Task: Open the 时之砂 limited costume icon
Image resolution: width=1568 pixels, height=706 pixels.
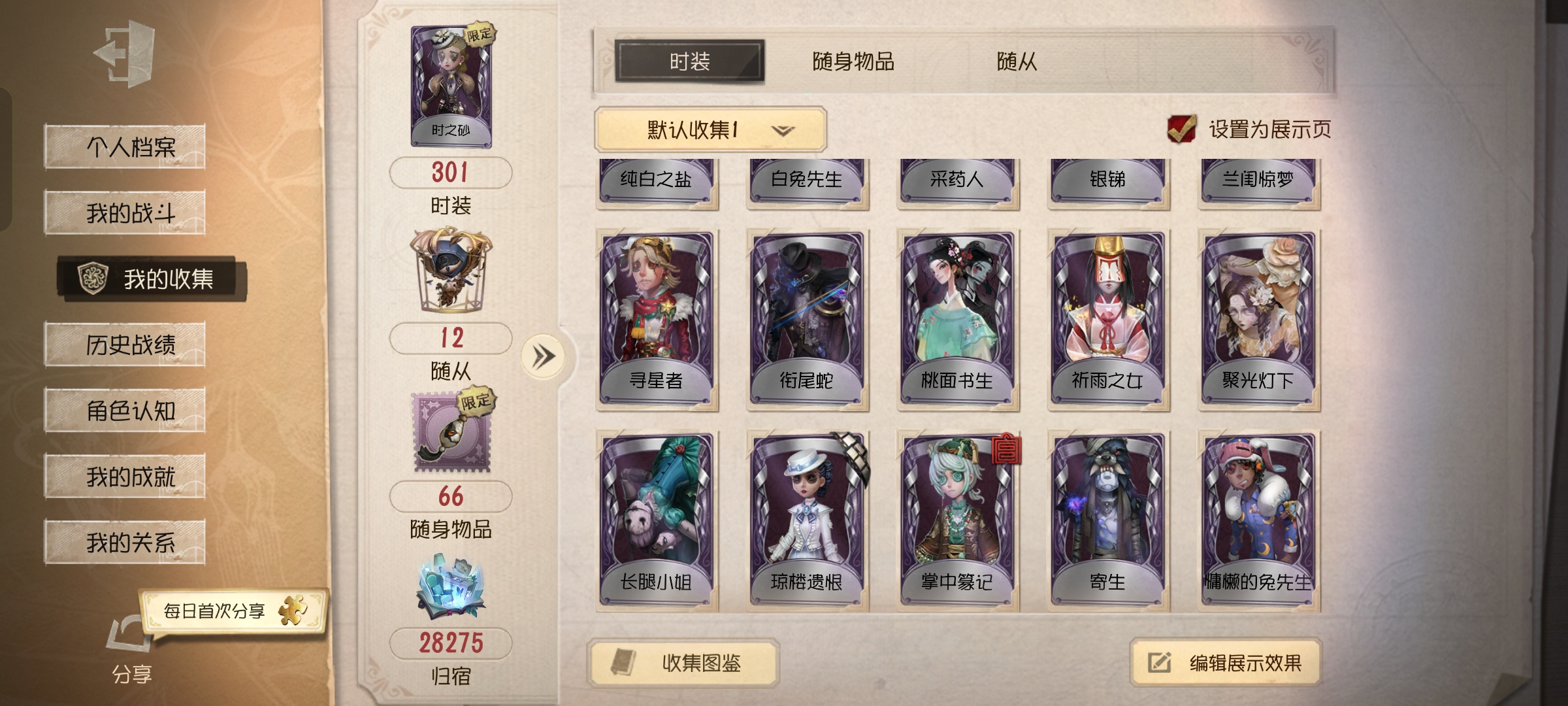Action: [x=451, y=86]
